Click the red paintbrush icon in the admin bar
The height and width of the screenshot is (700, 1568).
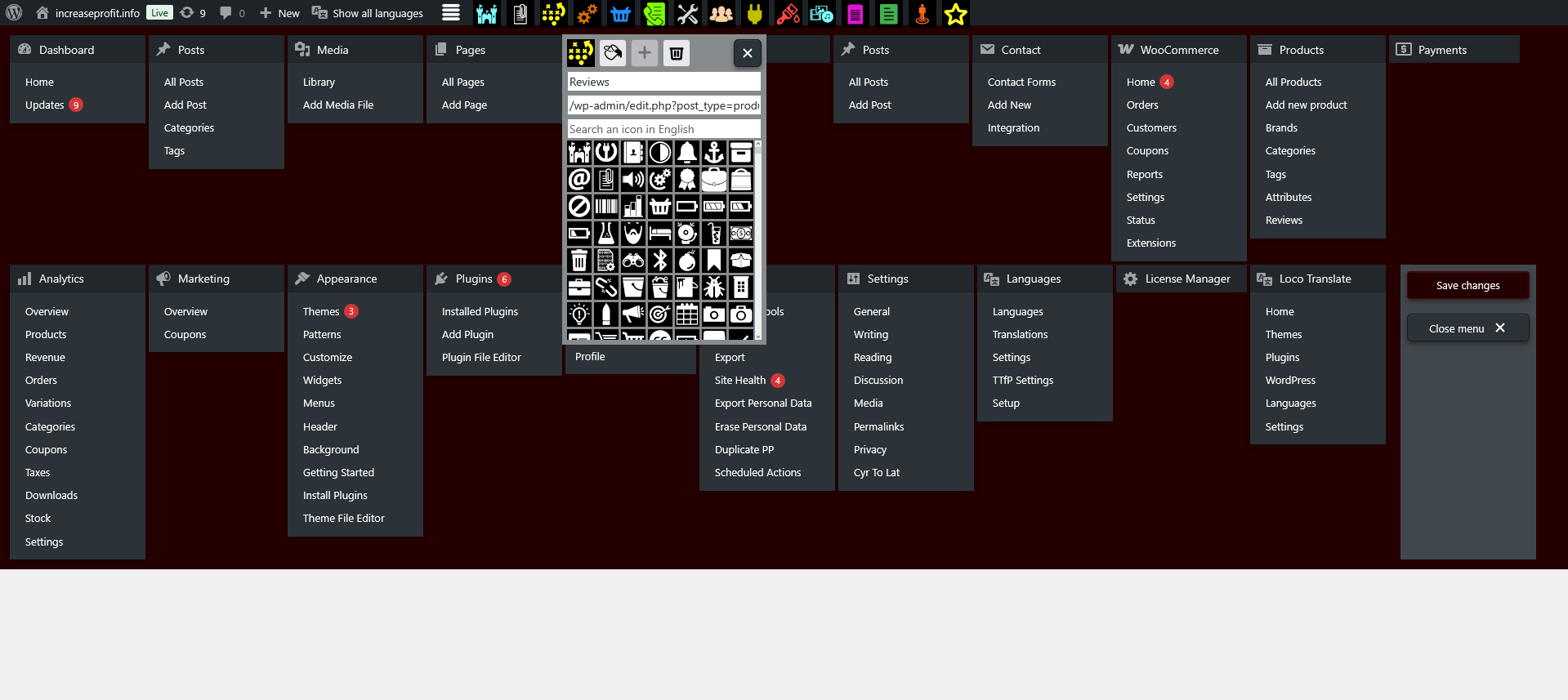point(788,13)
